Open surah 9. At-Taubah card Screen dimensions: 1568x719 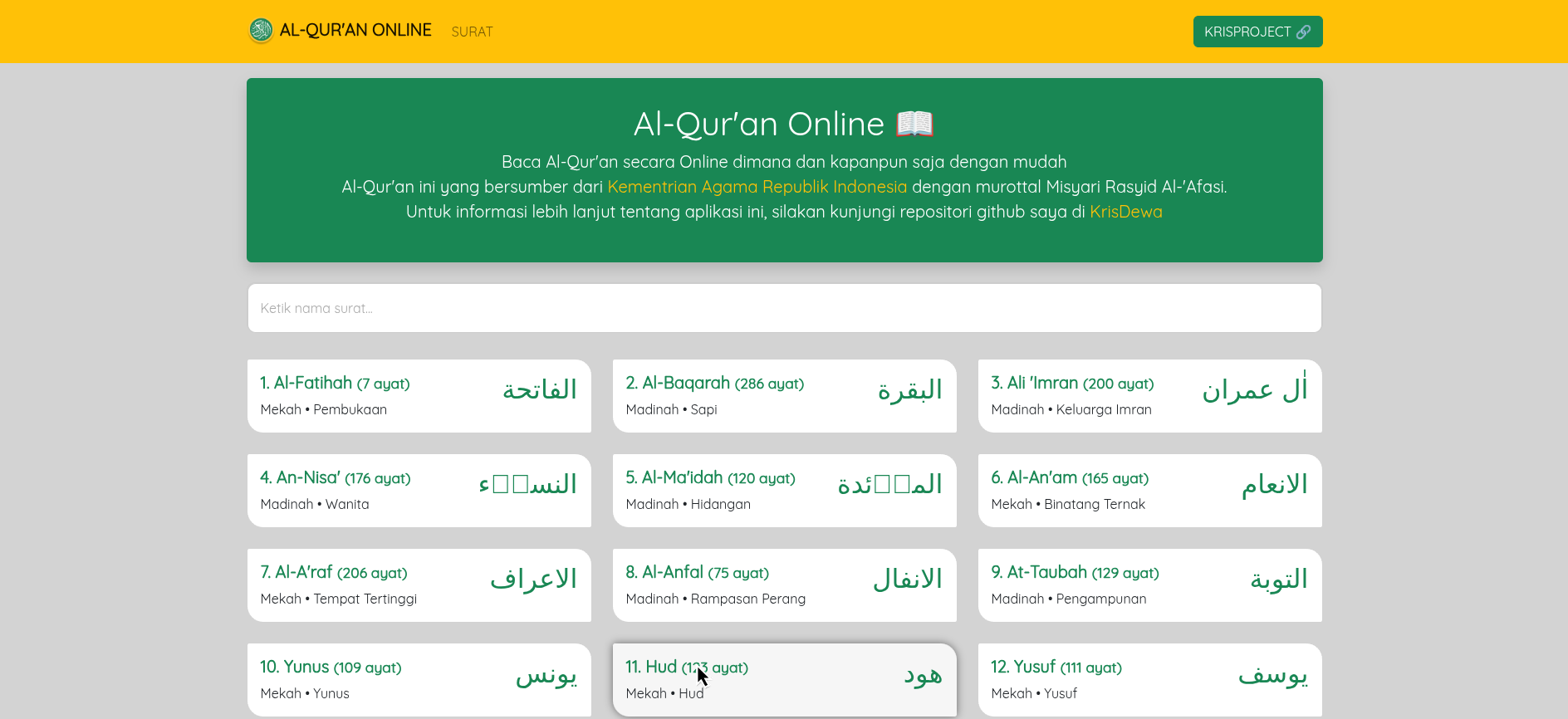[x=1150, y=585]
